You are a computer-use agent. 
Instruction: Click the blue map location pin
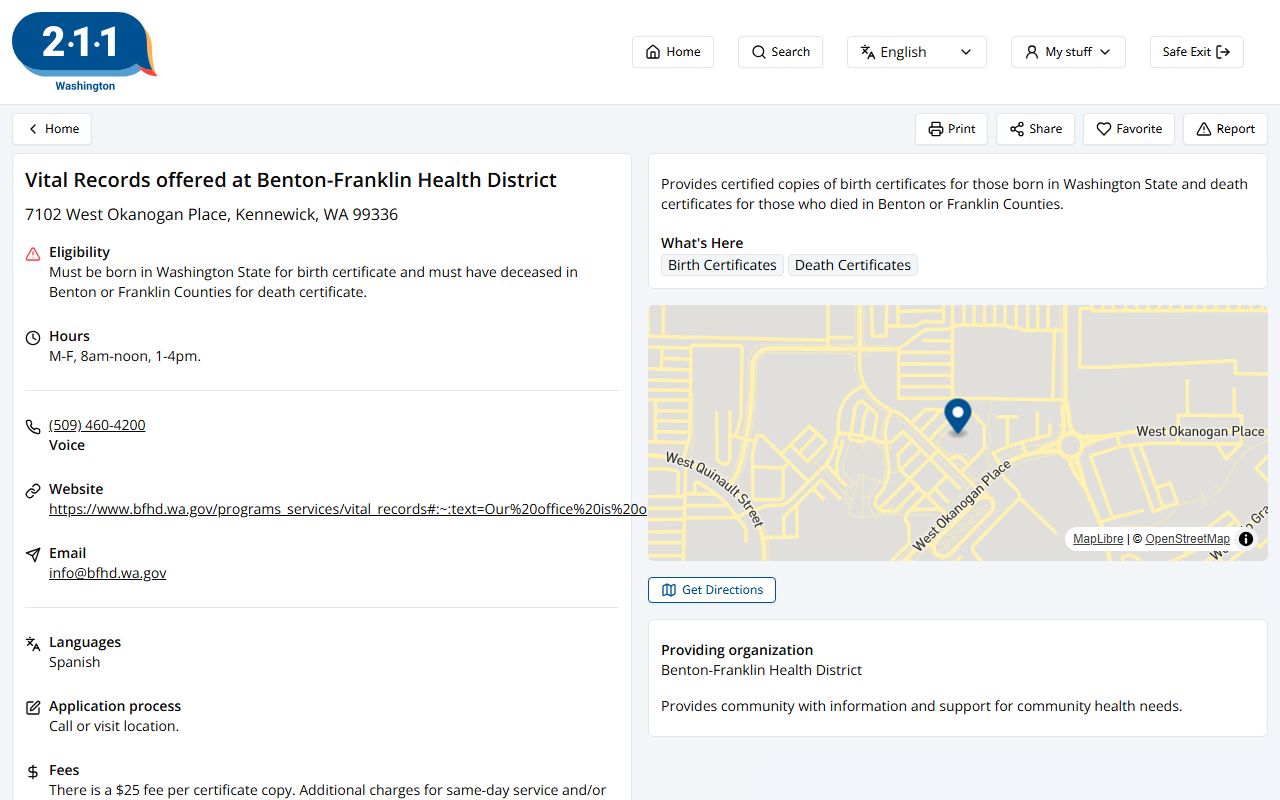tap(958, 416)
